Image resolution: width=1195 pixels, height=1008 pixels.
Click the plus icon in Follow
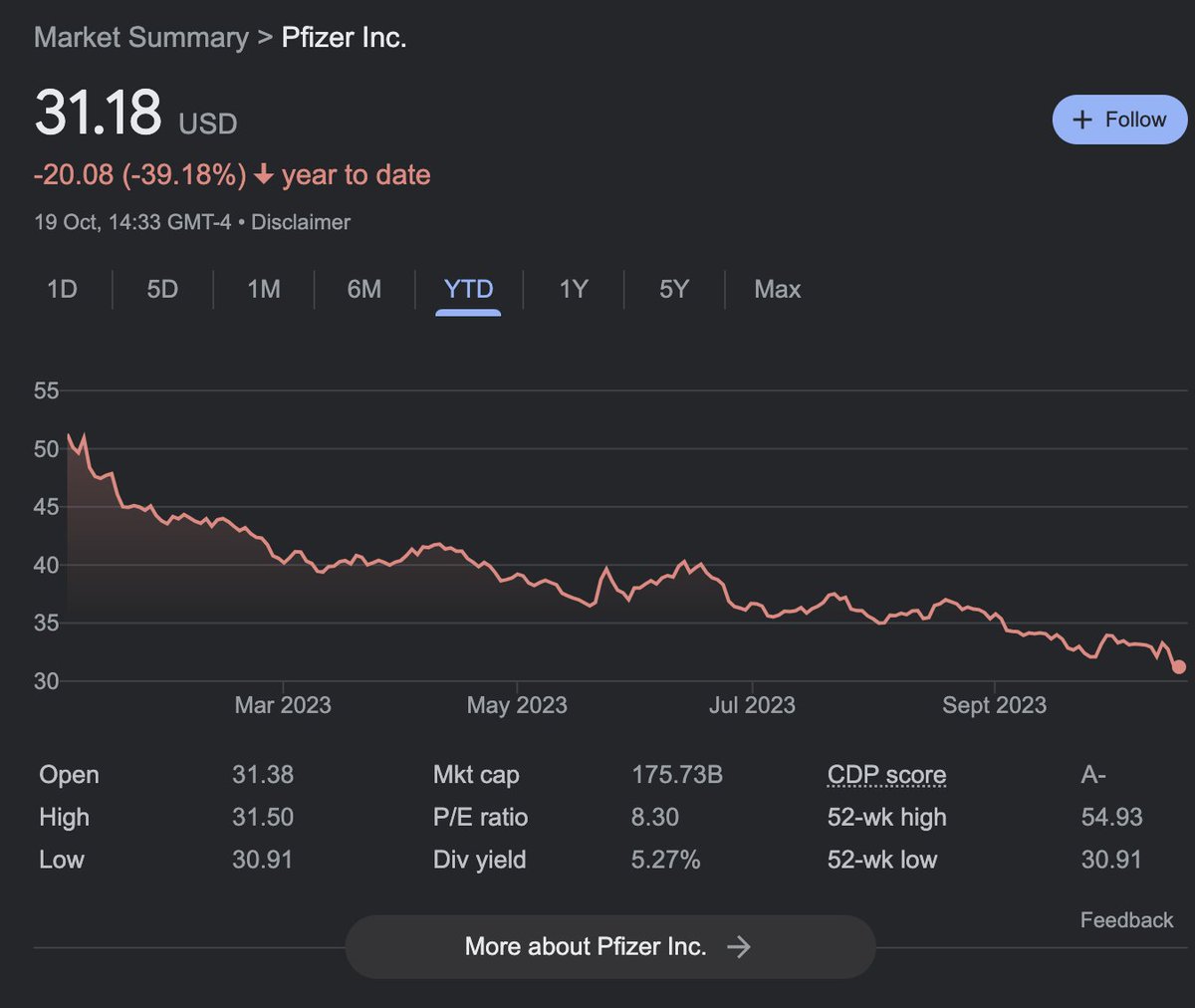click(x=1082, y=120)
